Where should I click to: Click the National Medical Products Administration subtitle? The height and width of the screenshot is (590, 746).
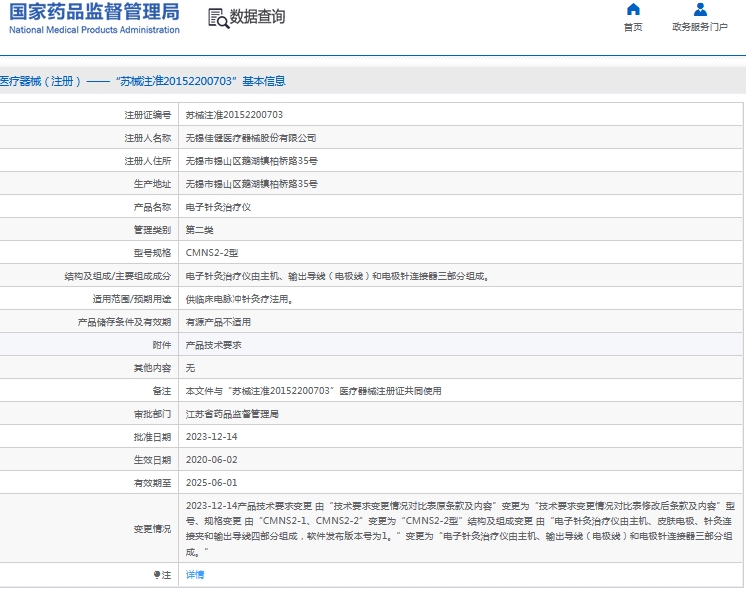[x=94, y=30]
